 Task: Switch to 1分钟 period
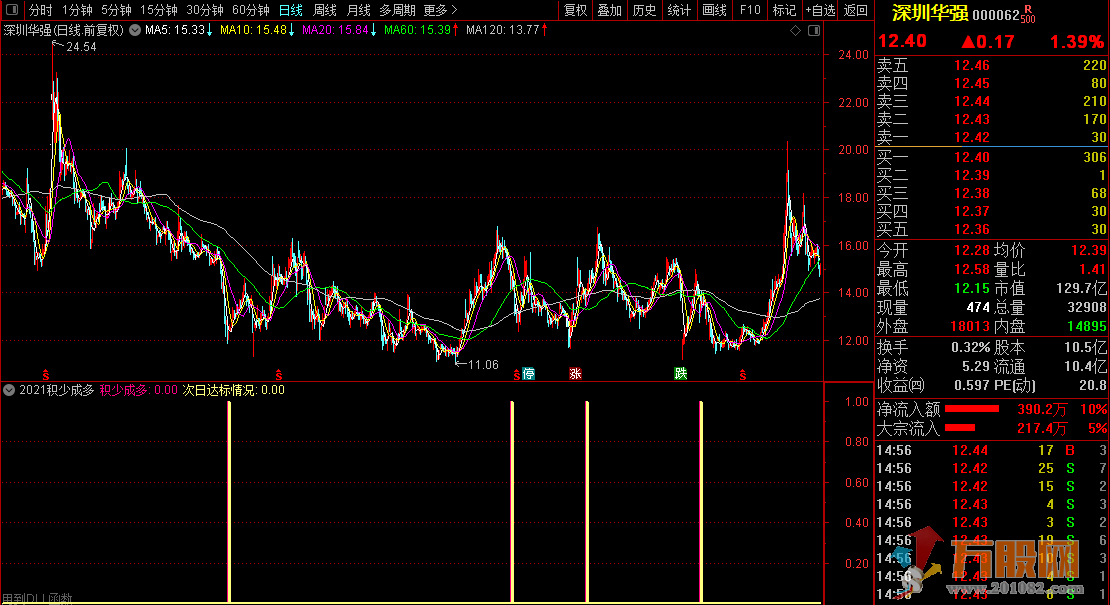pos(77,10)
